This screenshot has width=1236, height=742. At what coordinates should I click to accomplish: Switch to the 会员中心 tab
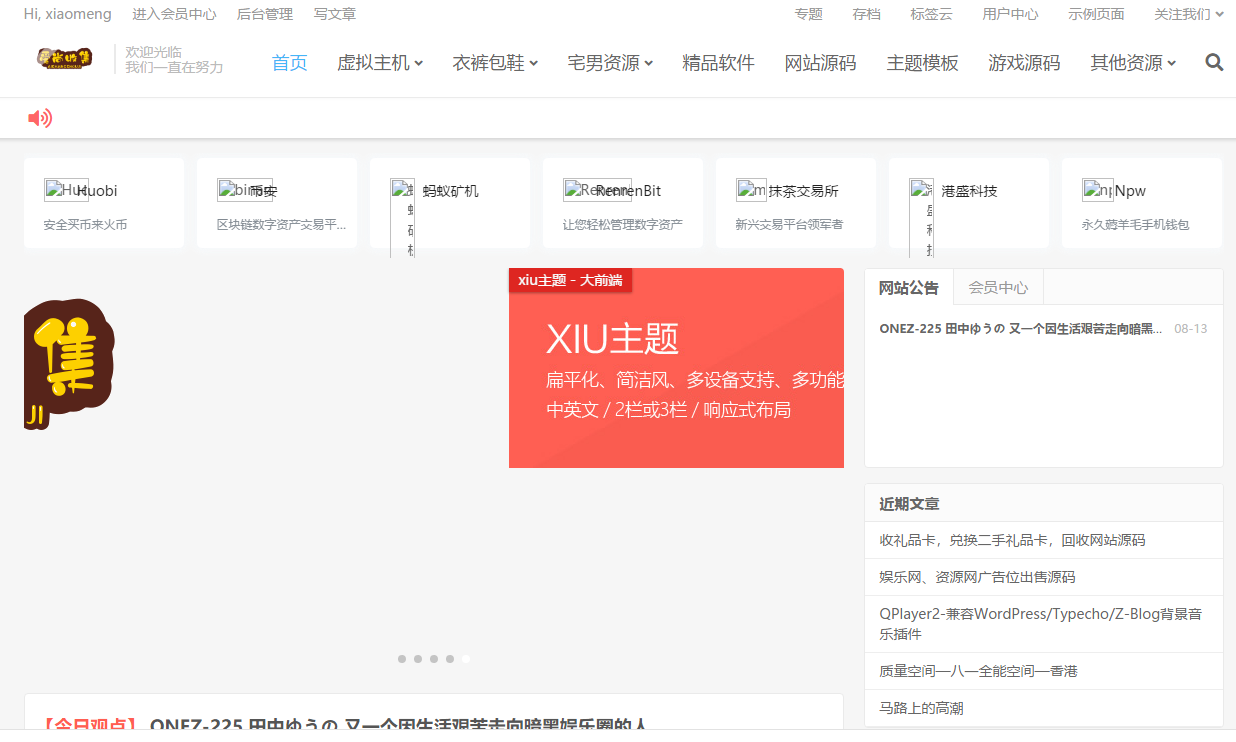tap(997, 288)
